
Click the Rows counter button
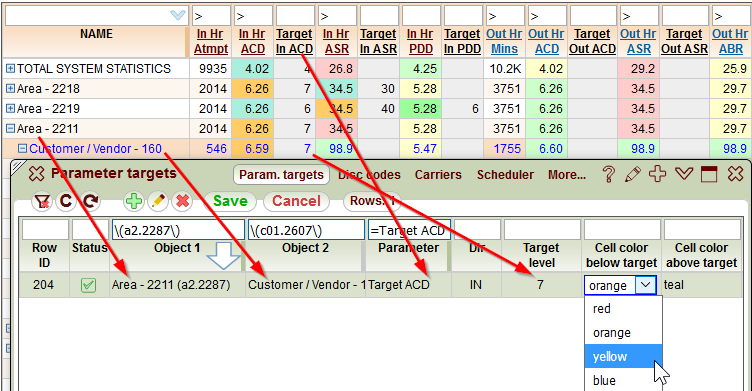372,201
